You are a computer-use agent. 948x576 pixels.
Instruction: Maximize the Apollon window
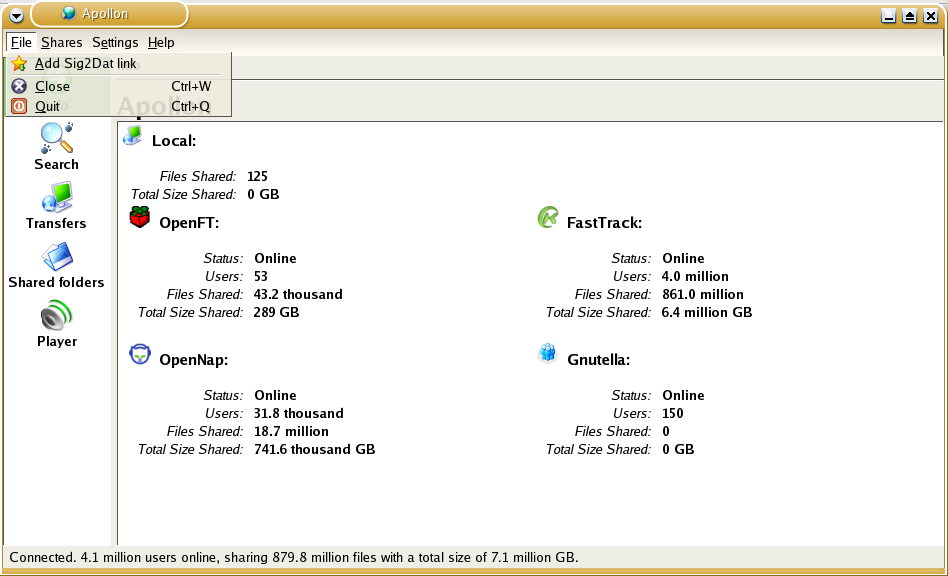(x=909, y=16)
